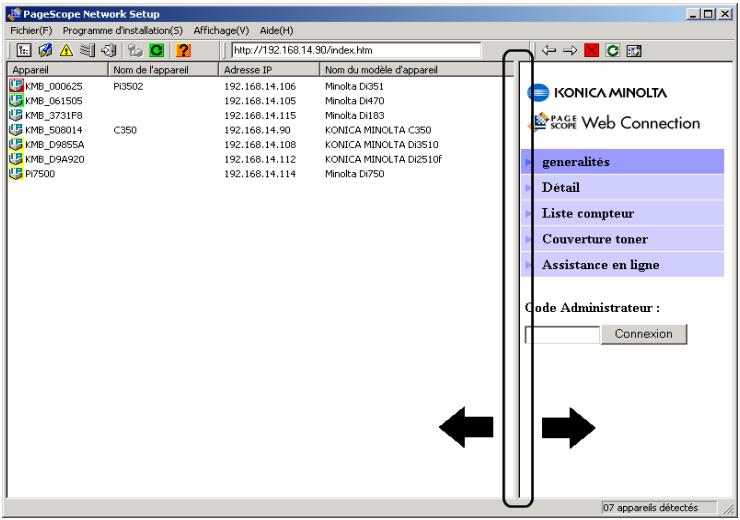This screenshot has height=520, width=740.
Task: Click IP address 192.168.14.108
Action: [260, 145]
